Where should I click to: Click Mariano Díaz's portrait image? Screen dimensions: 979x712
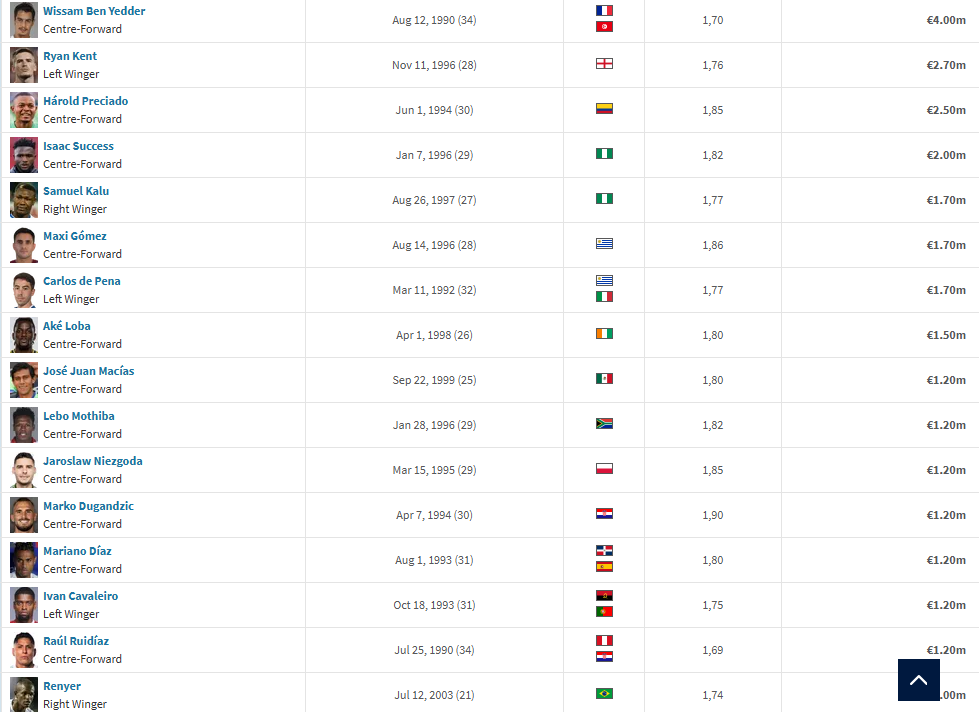(x=24, y=560)
